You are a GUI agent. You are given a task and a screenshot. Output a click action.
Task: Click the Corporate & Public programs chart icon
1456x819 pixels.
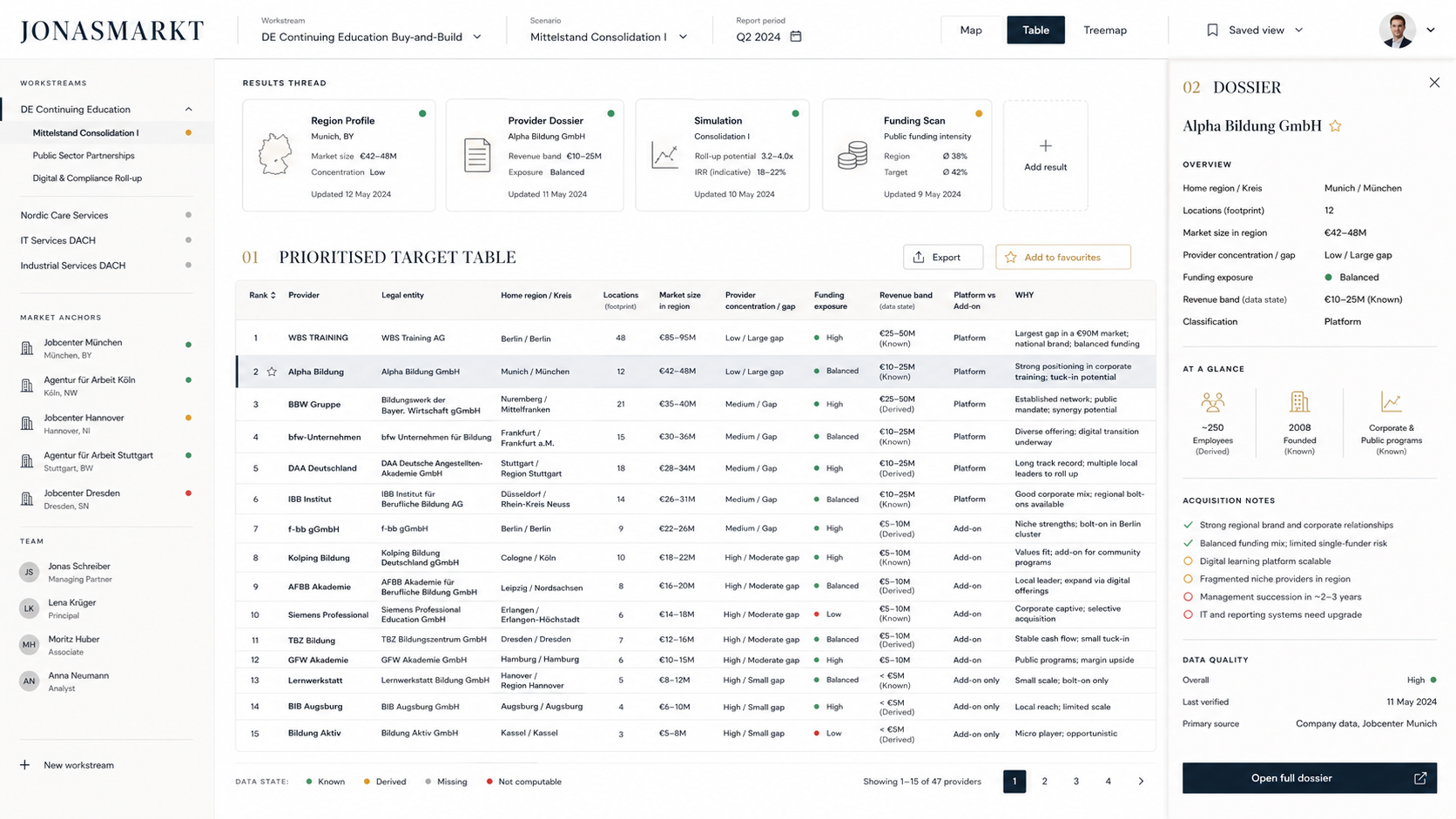[1391, 402]
